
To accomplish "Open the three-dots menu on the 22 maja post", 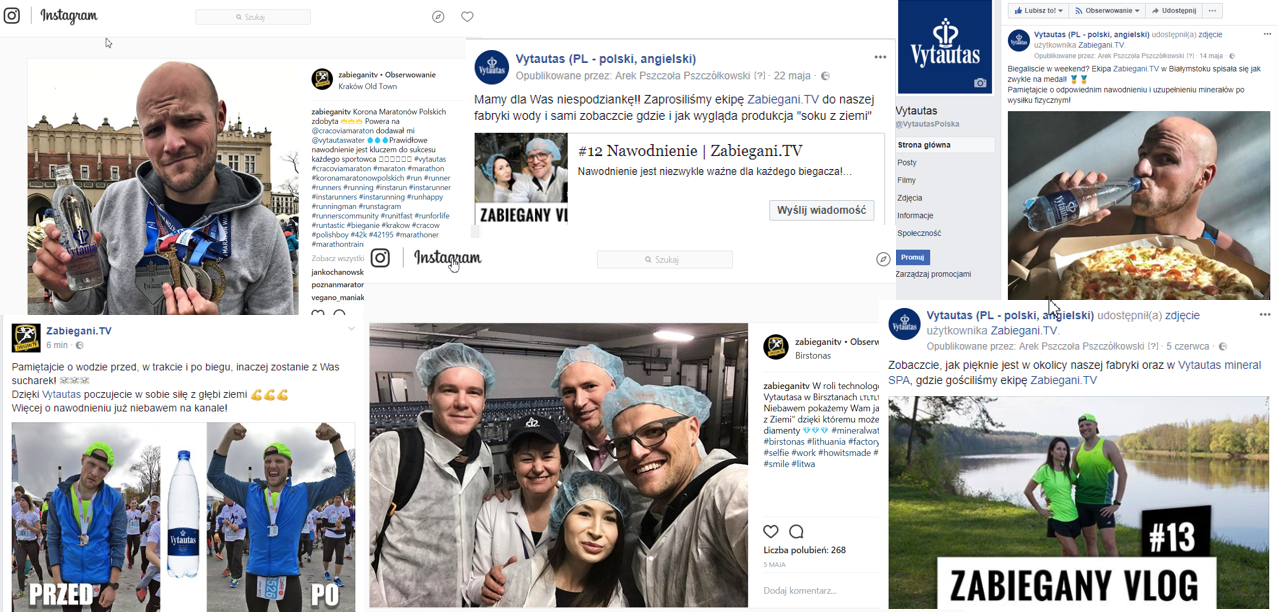I will (x=880, y=57).
